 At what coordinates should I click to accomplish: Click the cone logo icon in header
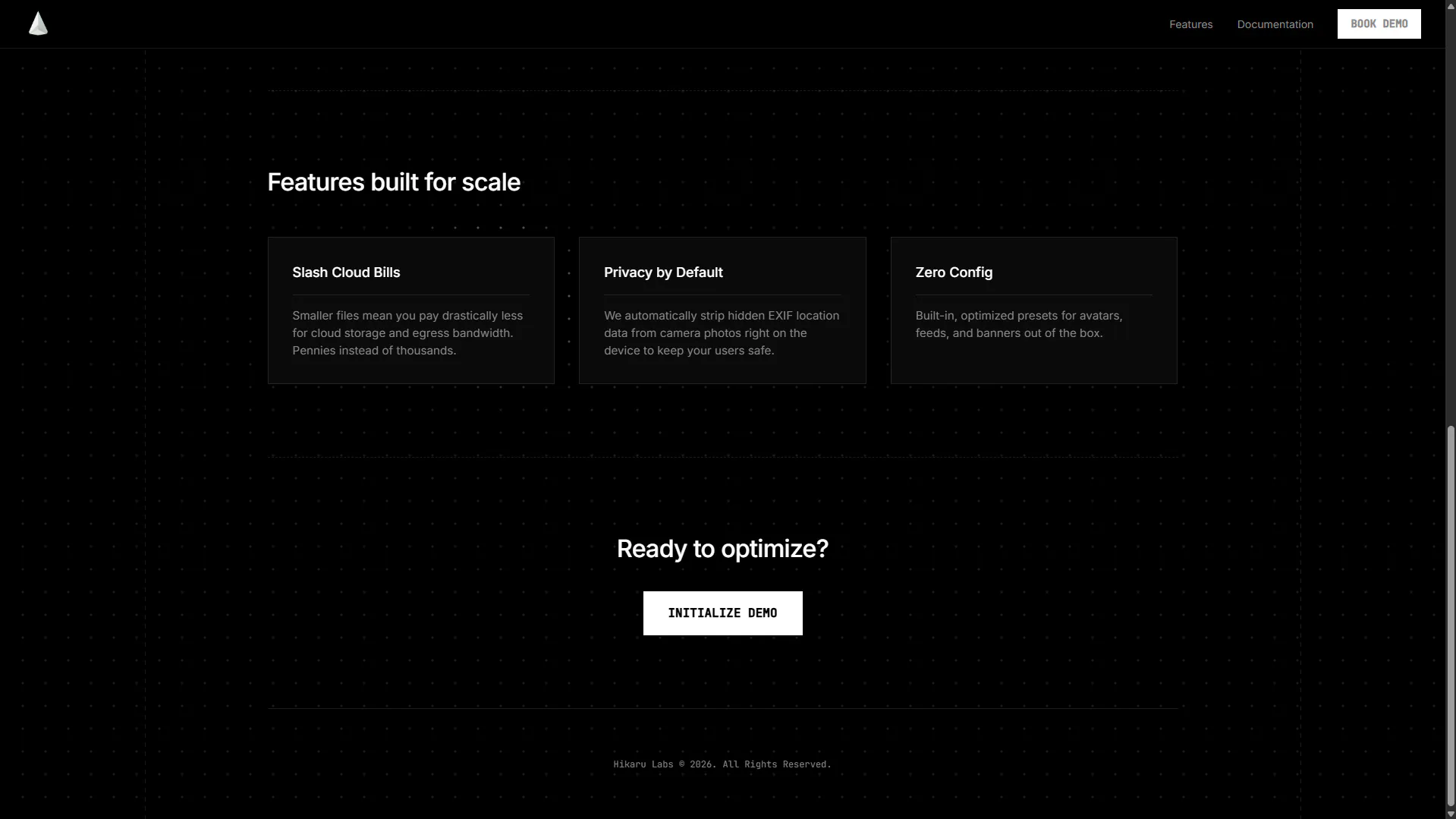coord(38,24)
